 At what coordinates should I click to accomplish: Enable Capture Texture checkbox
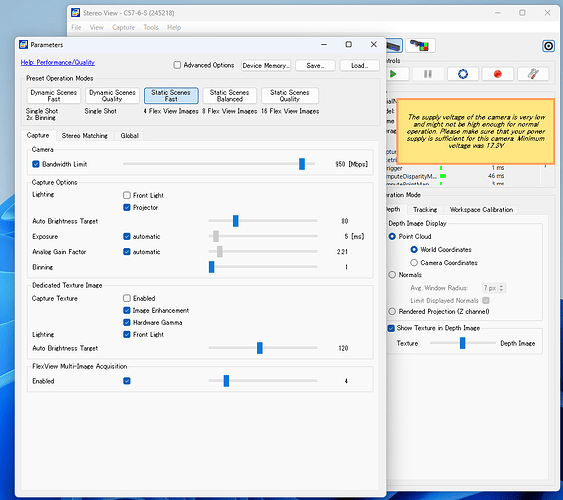[127, 298]
